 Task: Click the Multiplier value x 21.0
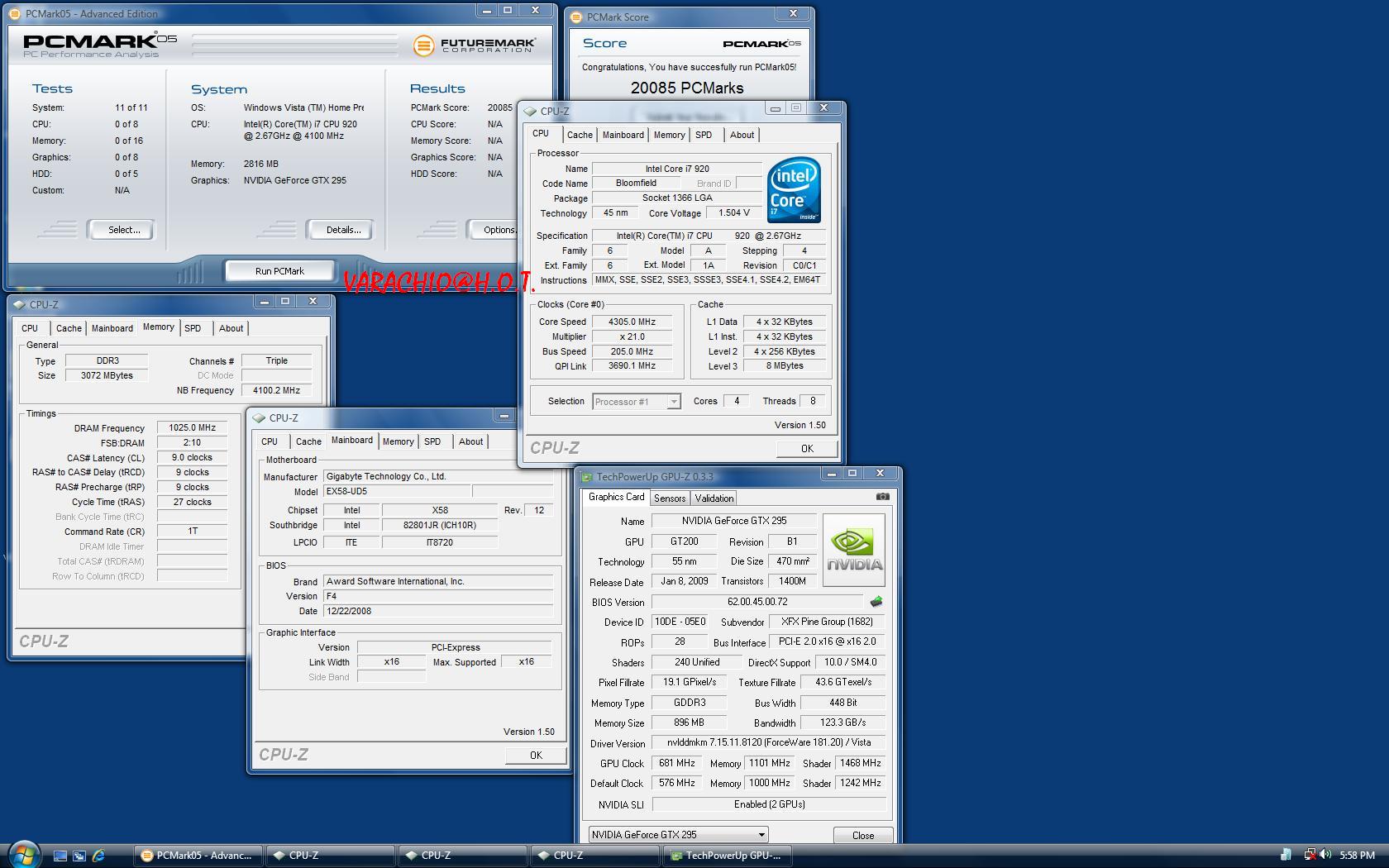632,336
